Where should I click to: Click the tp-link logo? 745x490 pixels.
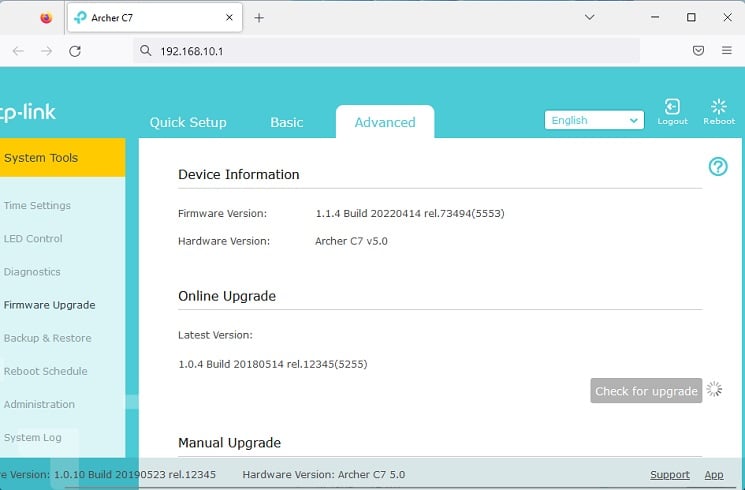coord(28,113)
